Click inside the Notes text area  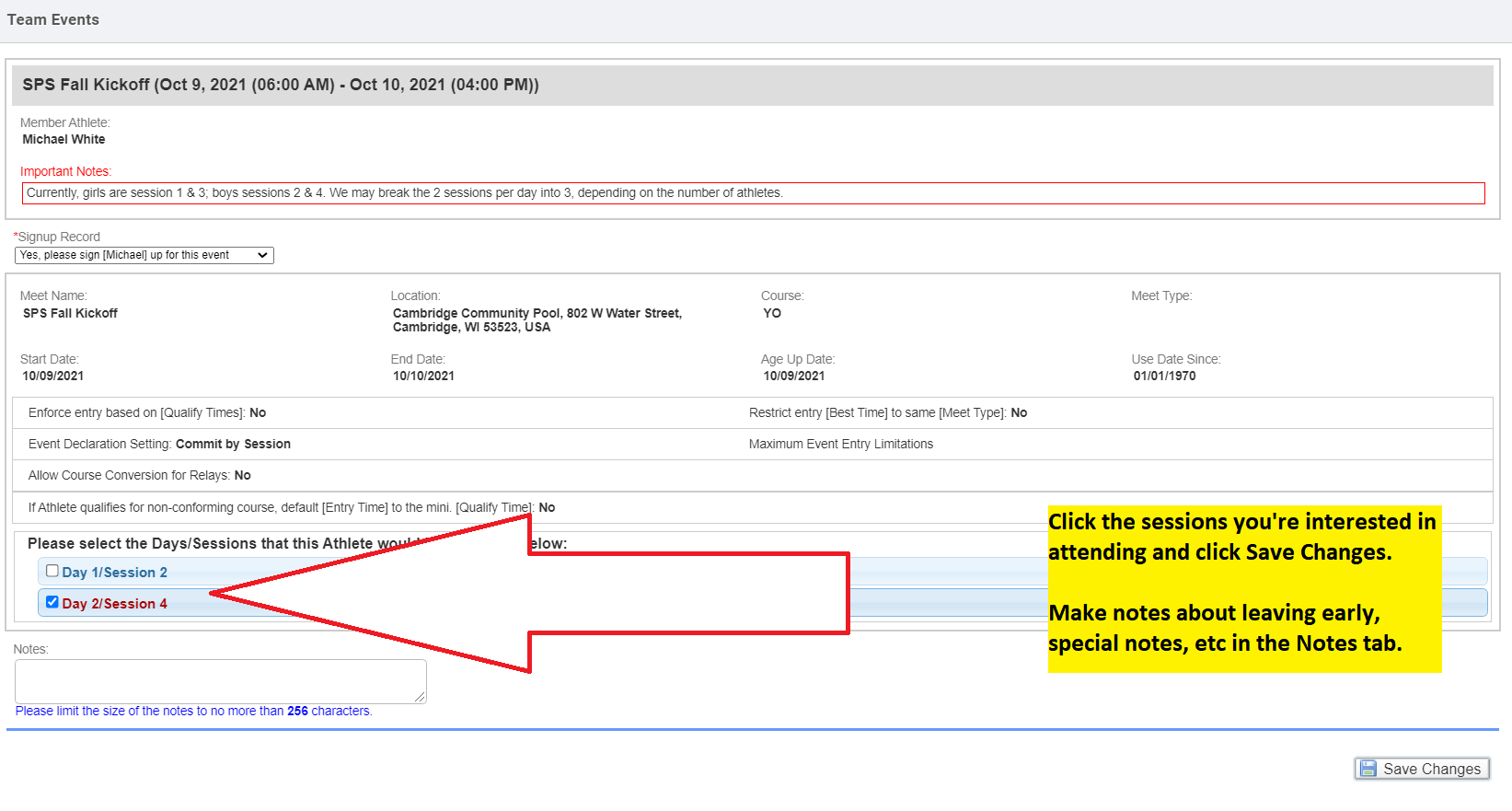point(219,681)
